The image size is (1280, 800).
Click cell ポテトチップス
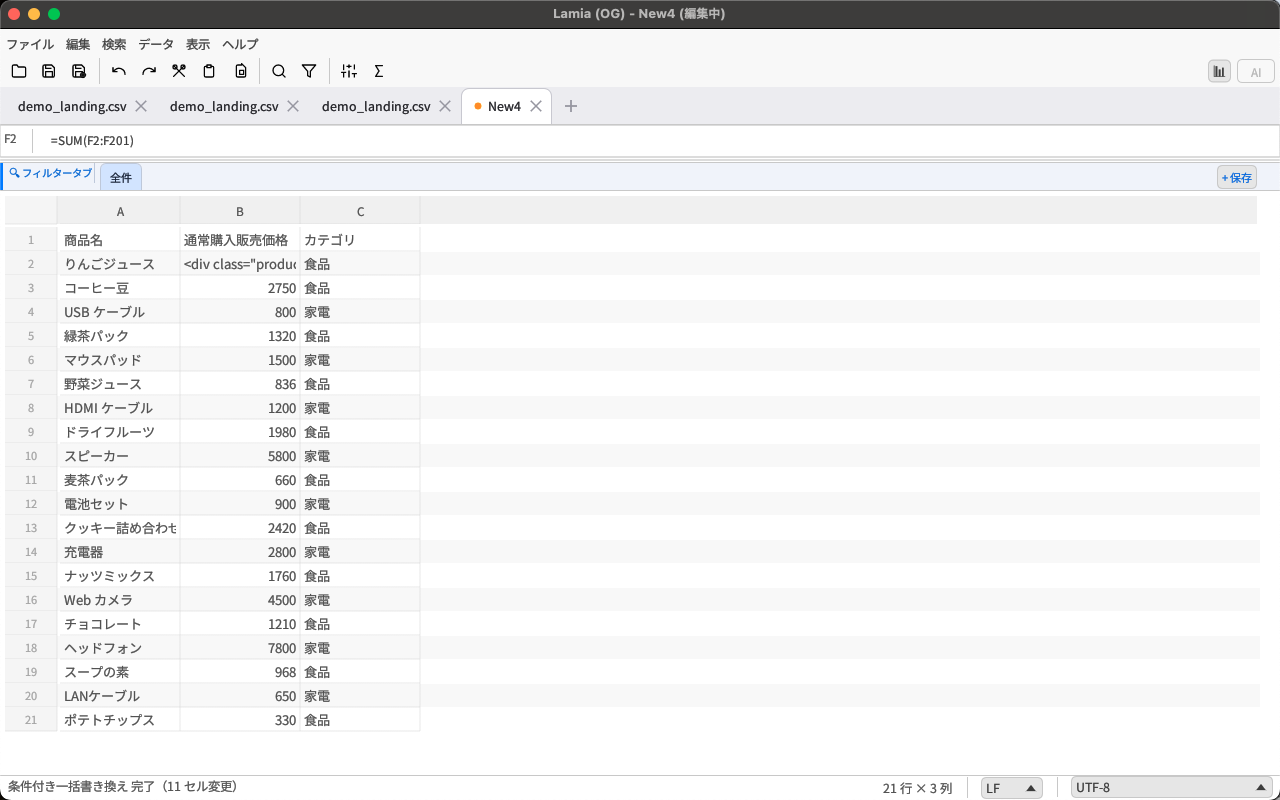click(x=118, y=720)
